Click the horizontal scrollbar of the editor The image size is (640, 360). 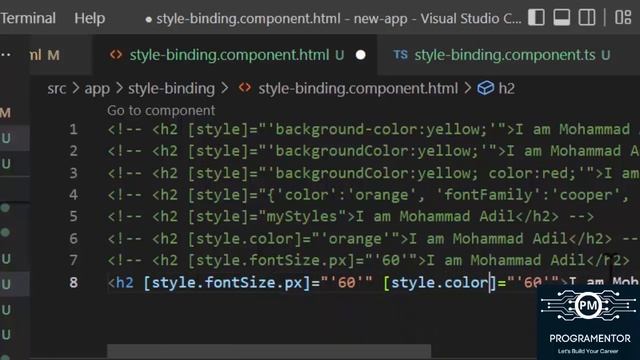coord(269,351)
